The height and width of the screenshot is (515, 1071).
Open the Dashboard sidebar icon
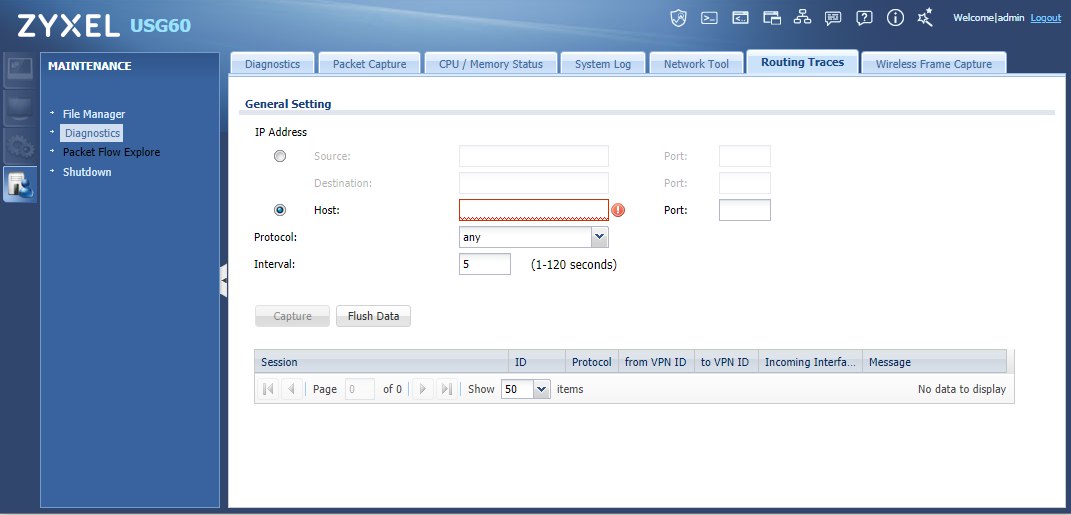[x=19, y=70]
